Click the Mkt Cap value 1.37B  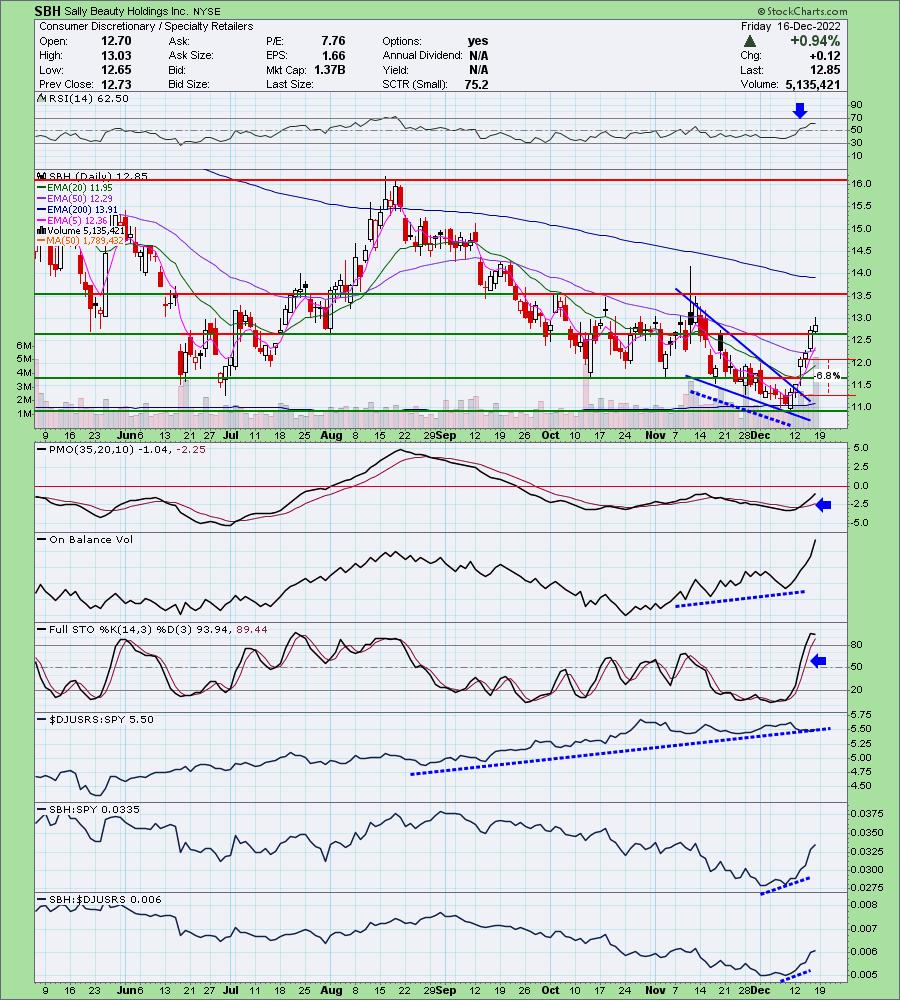330,70
